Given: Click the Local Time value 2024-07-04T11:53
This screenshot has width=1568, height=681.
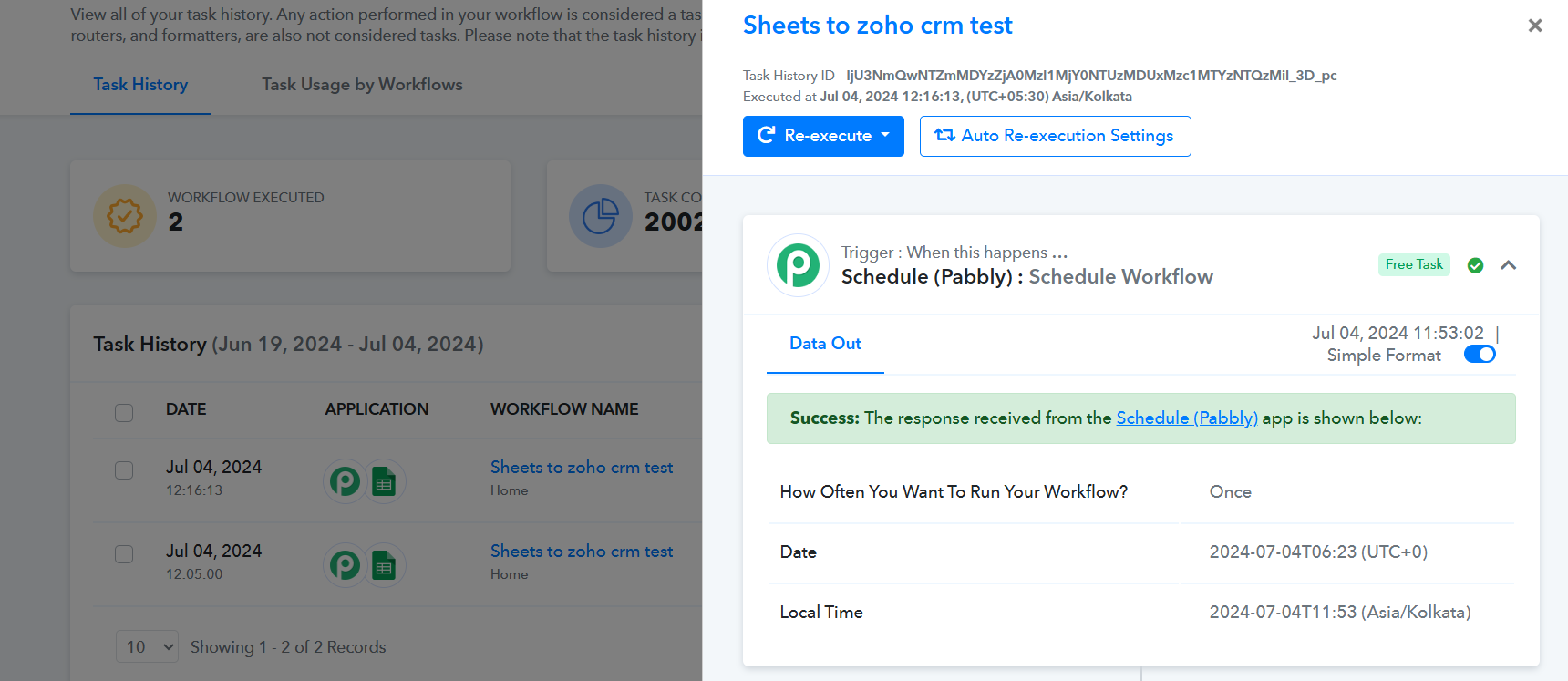Looking at the screenshot, I should [1340, 613].
